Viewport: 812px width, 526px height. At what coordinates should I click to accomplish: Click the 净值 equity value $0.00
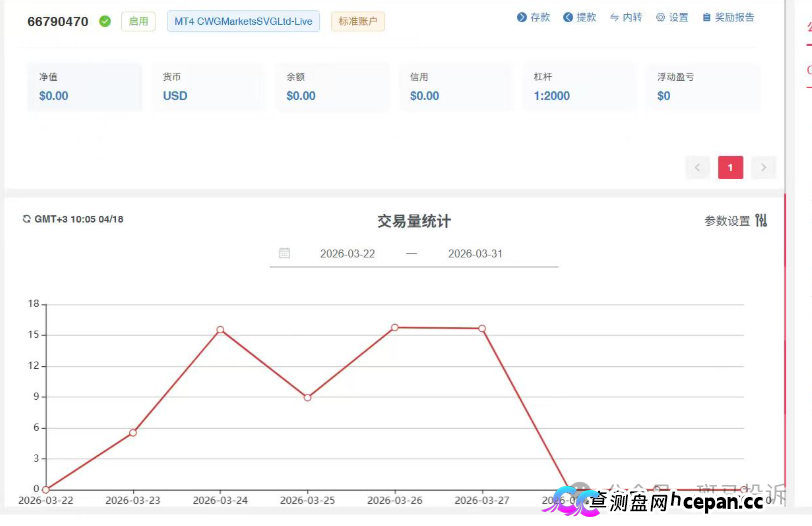click(54, 96)
